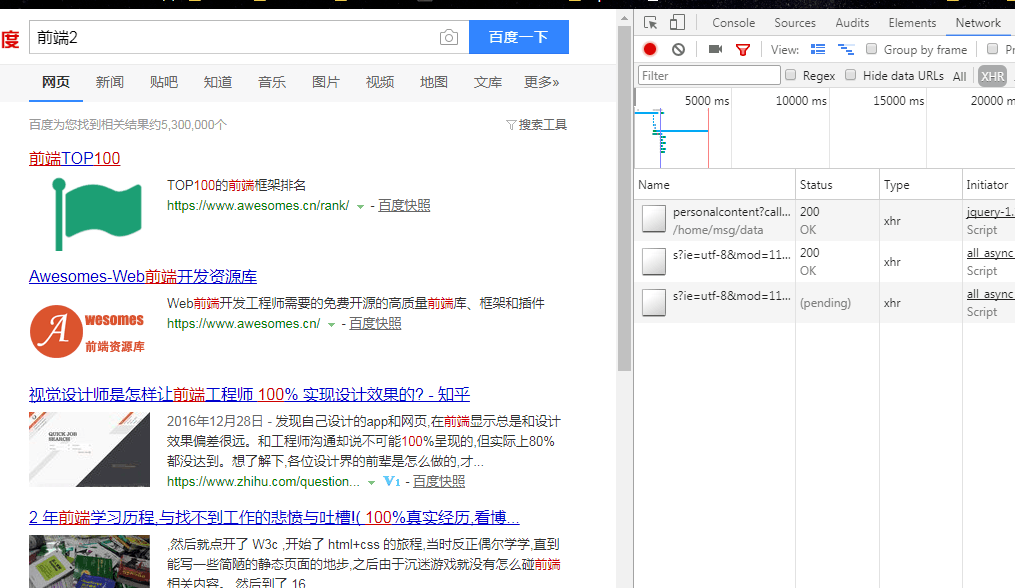
Task: Click the page vertical scrollbar thumb
Action: point(624,198)
